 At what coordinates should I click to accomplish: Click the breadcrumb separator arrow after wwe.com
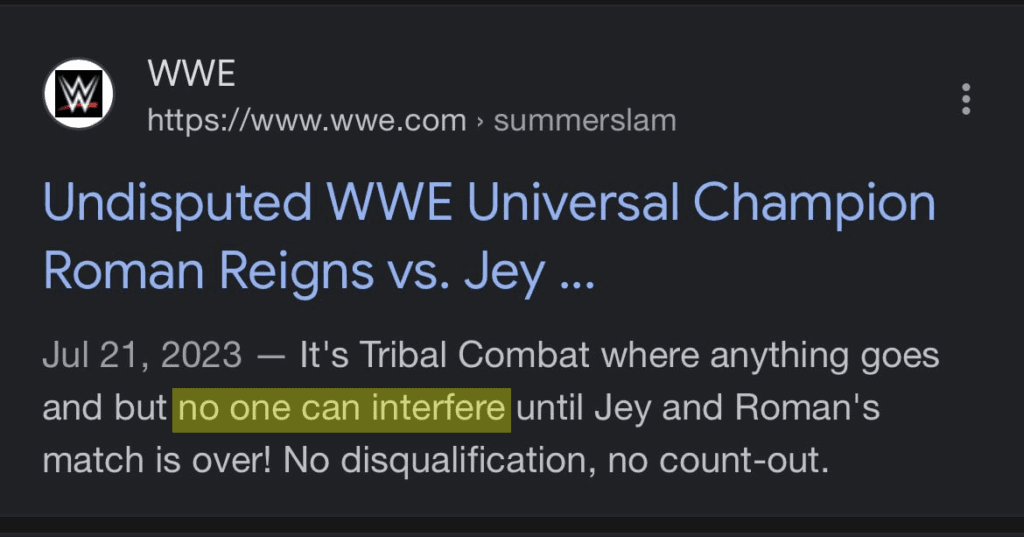(x=480, y=121)
